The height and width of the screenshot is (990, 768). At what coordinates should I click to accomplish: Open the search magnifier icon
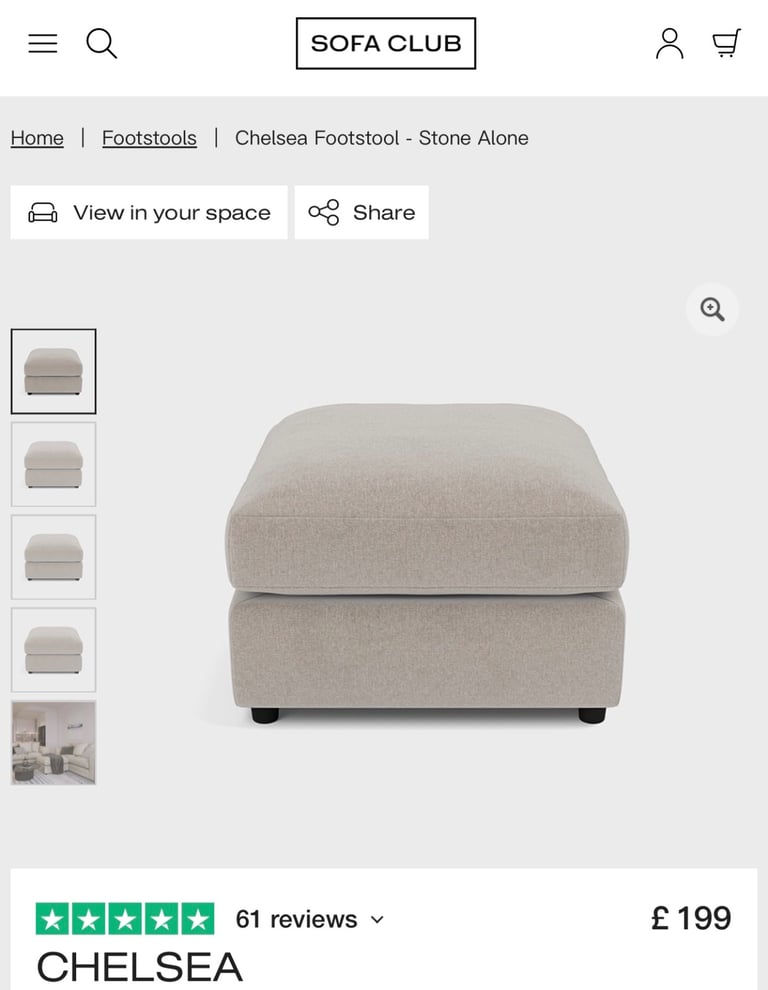(x=101, y=44)
